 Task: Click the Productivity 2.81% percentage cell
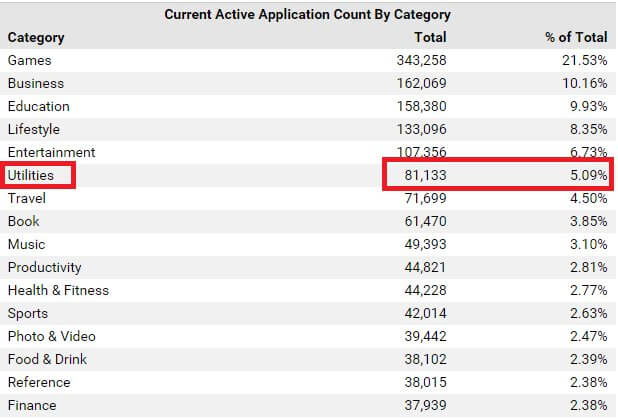(588, 267)
